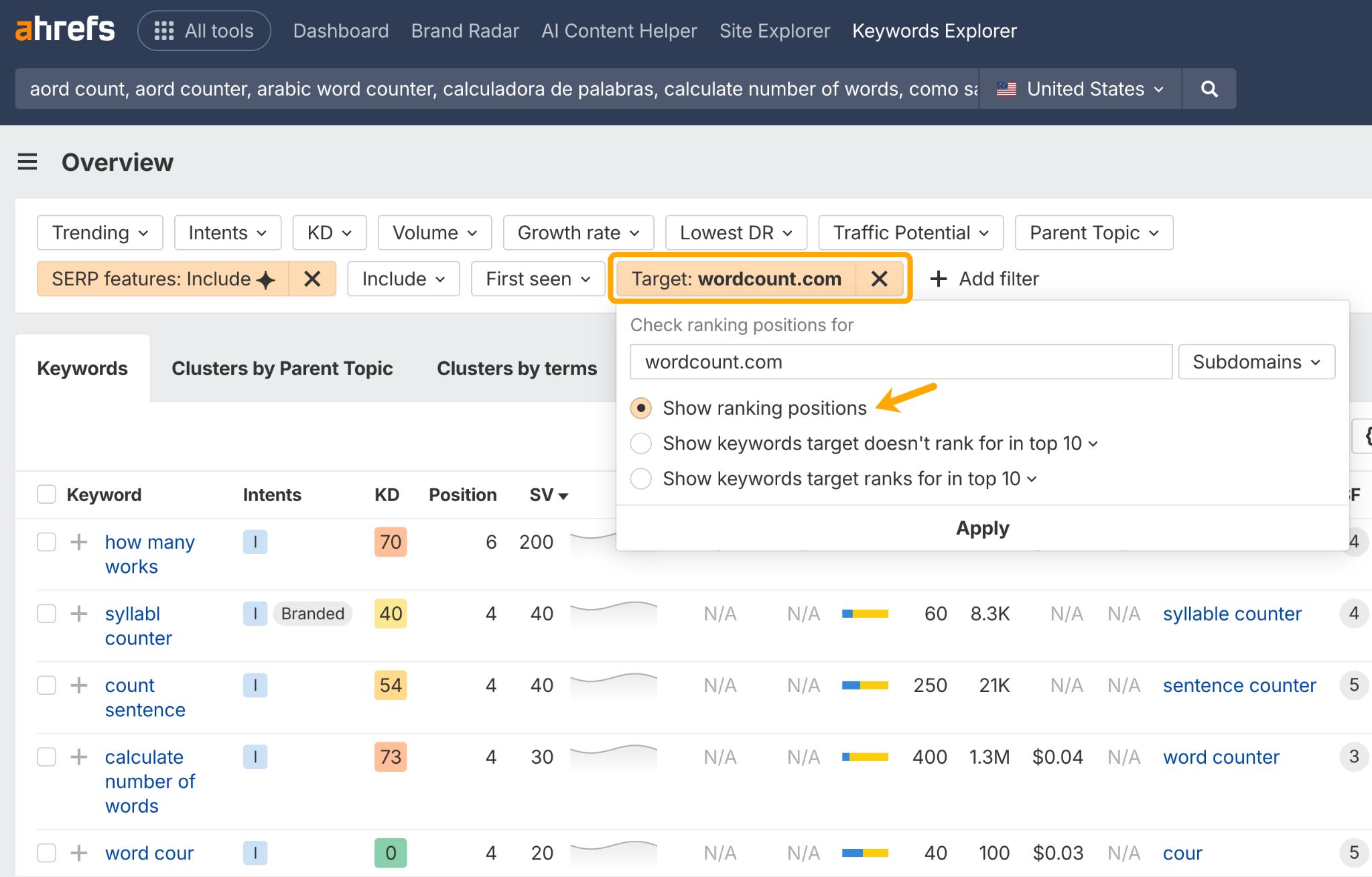
Task: Open Site Explorer from the top navigation
Action: click(774, 30)
